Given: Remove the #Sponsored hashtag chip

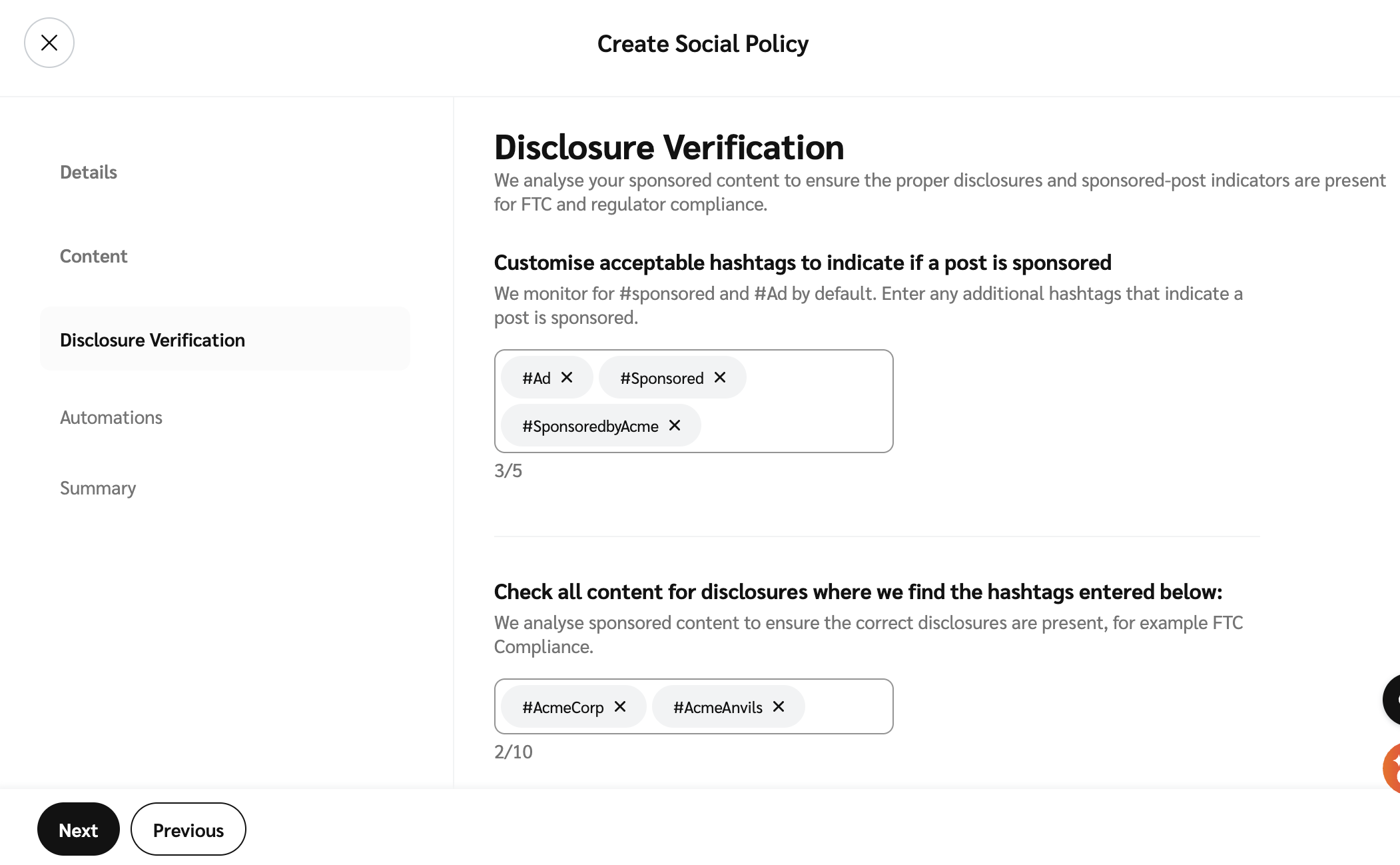Looking at the screenshot, I should [720, 378].
